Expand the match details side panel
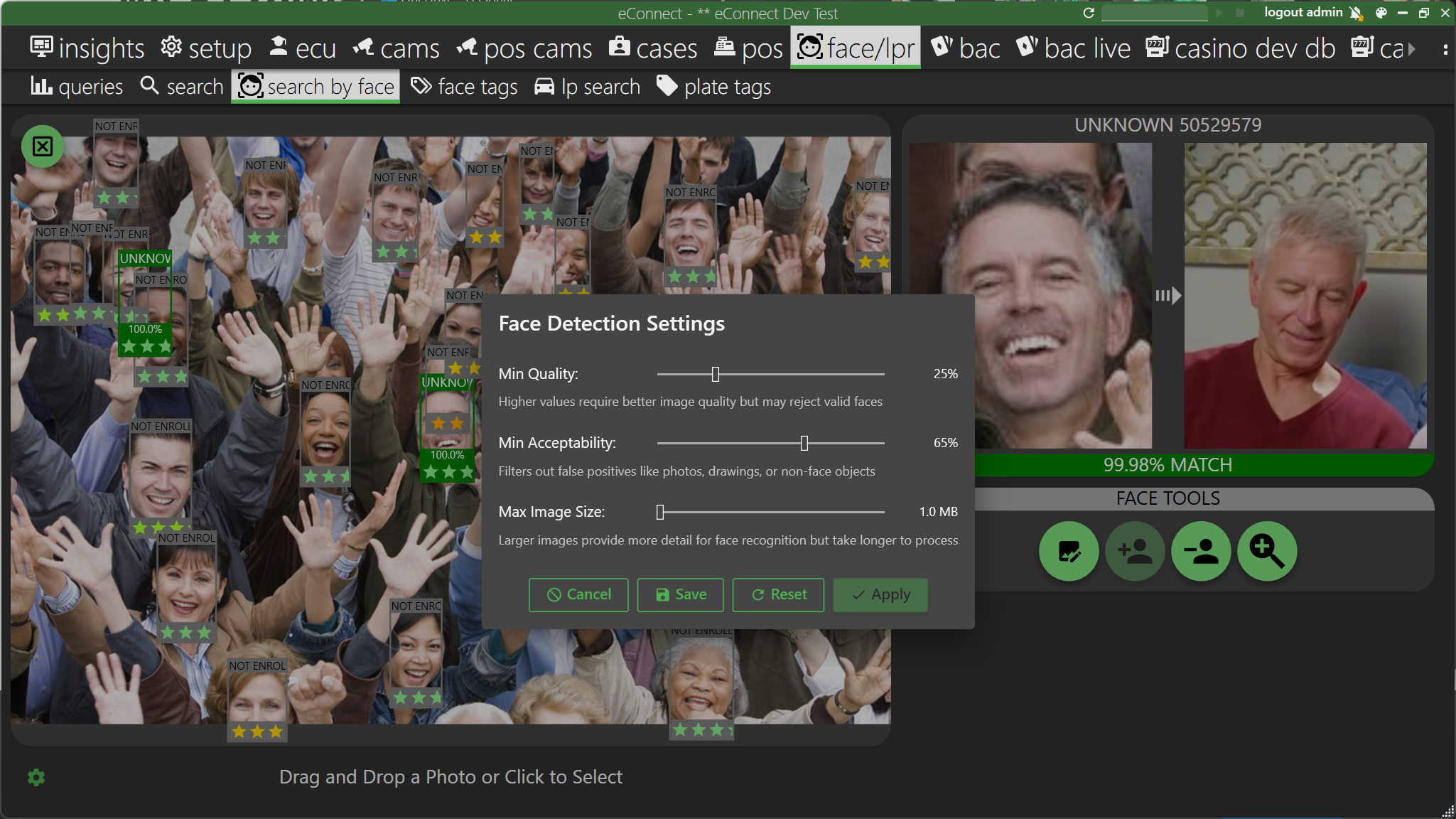Image resolution: width=1456 pixels, height=819 pixels. tap(1170, 296)
